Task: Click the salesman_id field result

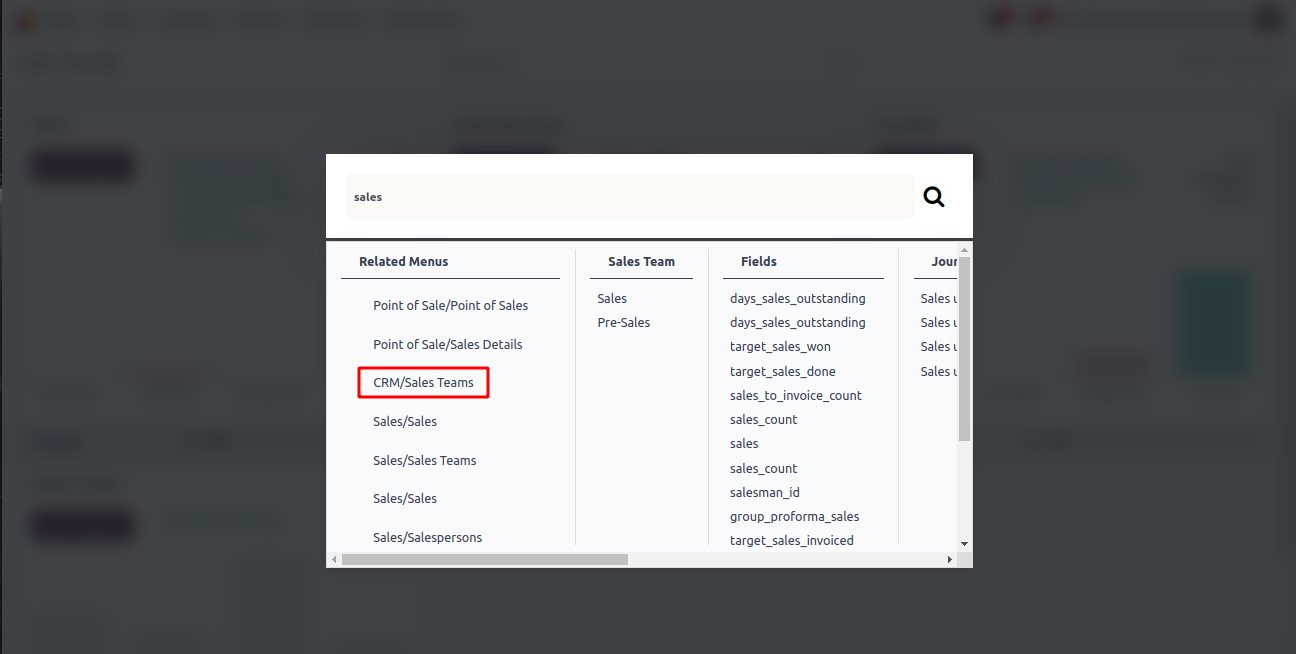Action: click(764, 493)
